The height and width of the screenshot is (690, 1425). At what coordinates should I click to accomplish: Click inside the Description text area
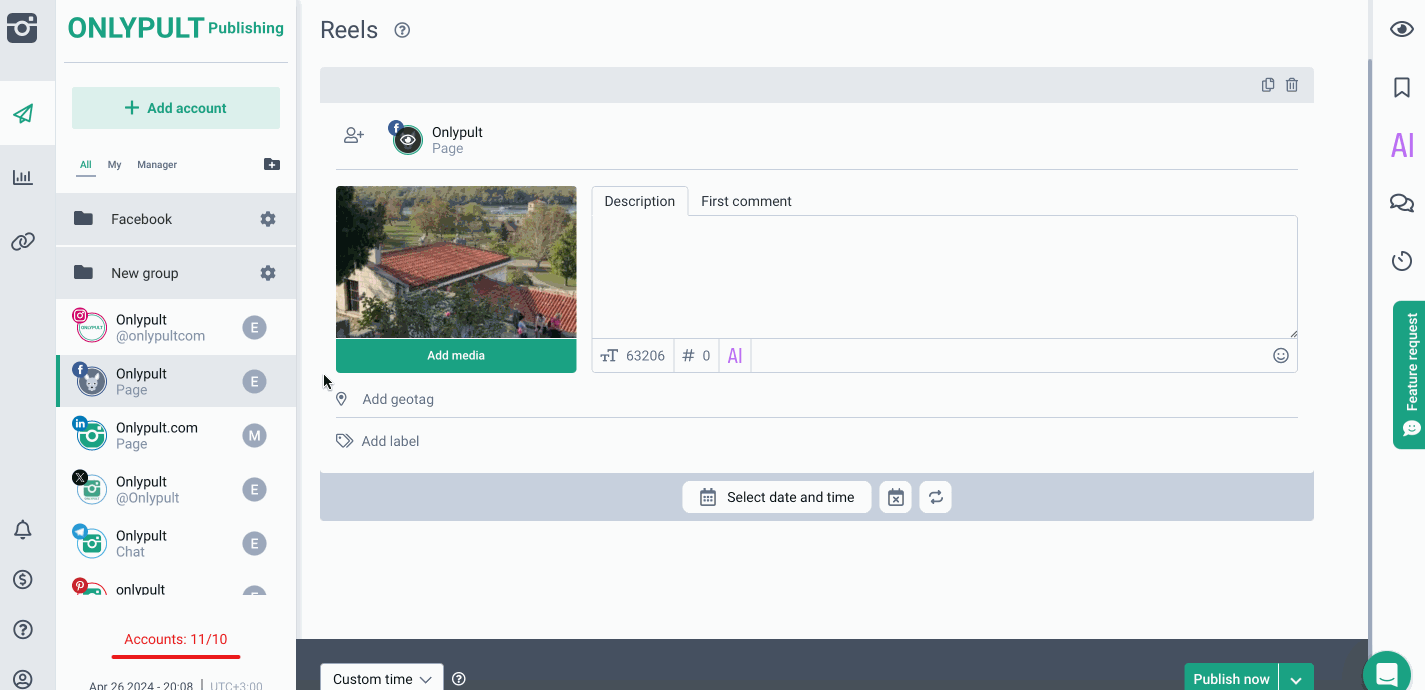point(944,277)
